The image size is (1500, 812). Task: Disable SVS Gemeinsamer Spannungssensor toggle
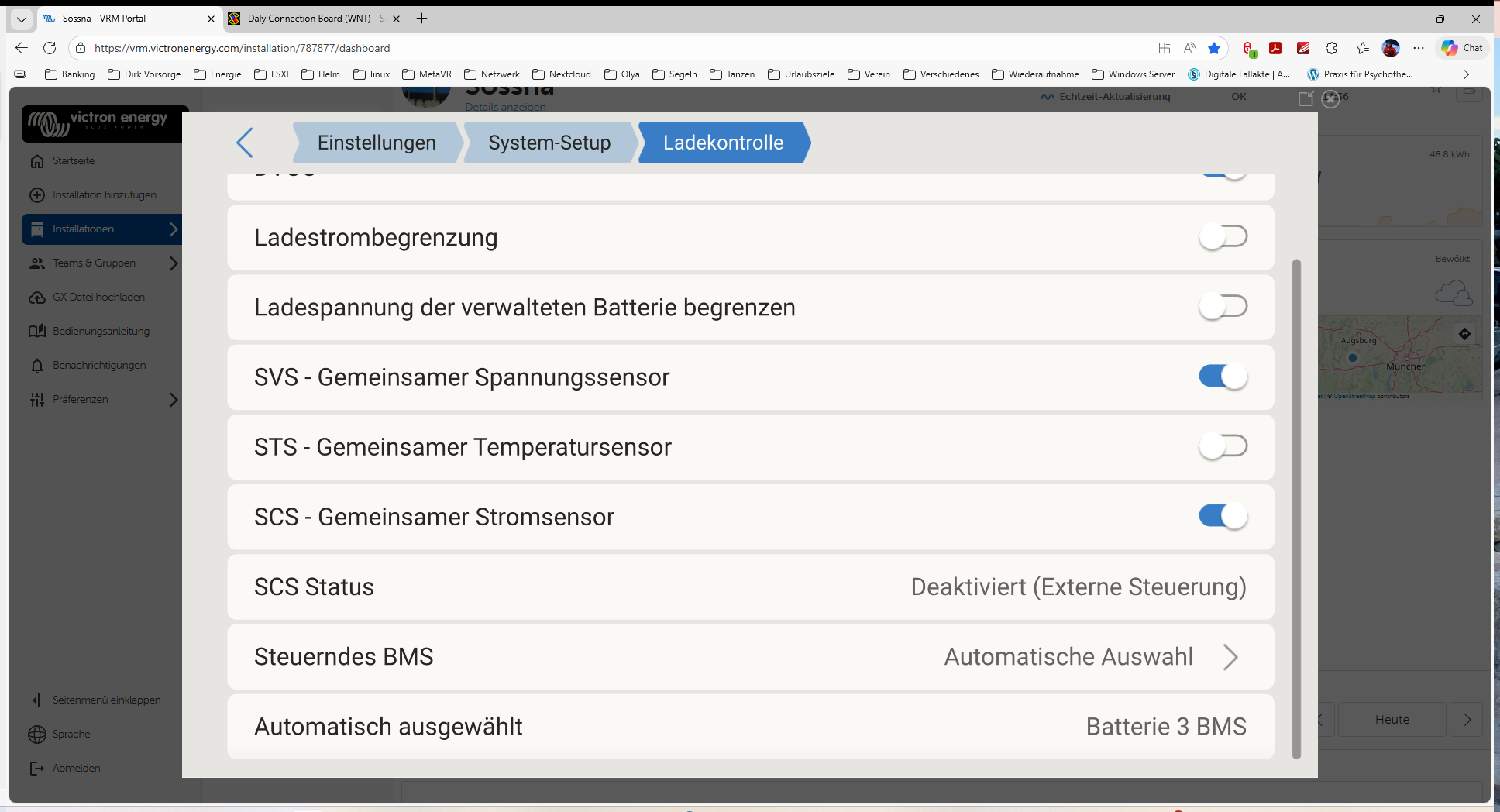click(x=1223, y=377)
